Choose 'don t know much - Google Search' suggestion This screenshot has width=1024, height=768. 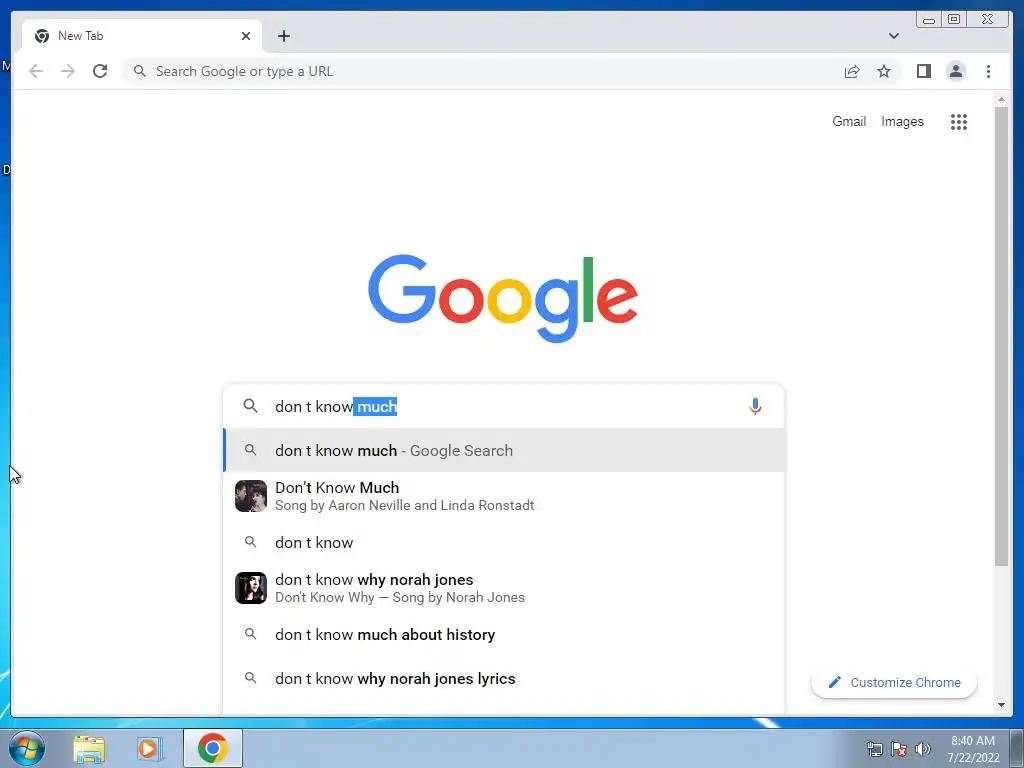point(504,451)
